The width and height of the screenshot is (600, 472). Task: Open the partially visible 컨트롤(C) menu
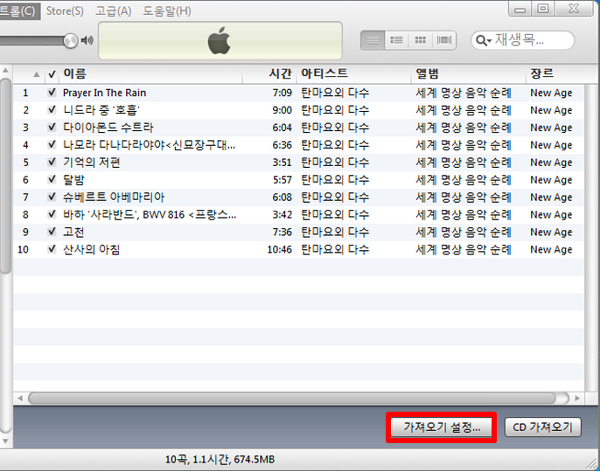(x=19, y=11)
